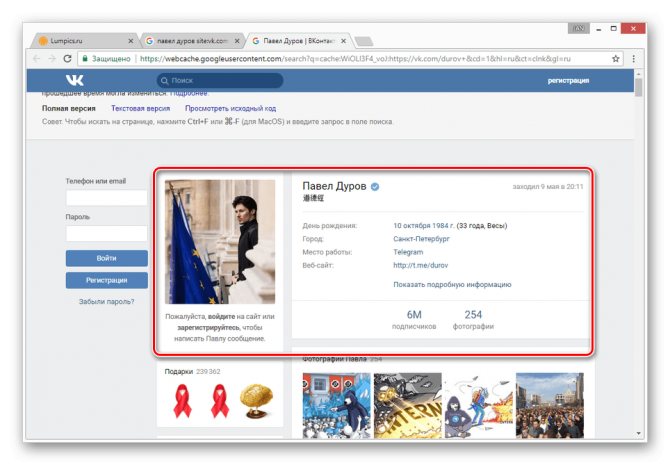Click the VK logo in header
The height and width of the screenshot is (465, 670).
tap(75, 80)
